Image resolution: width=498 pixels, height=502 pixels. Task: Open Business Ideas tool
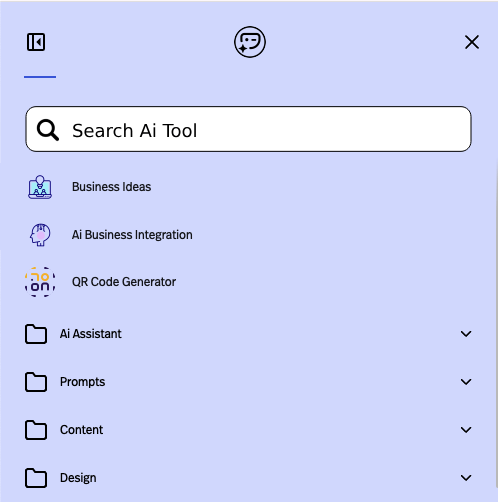(x=111, y=187)
